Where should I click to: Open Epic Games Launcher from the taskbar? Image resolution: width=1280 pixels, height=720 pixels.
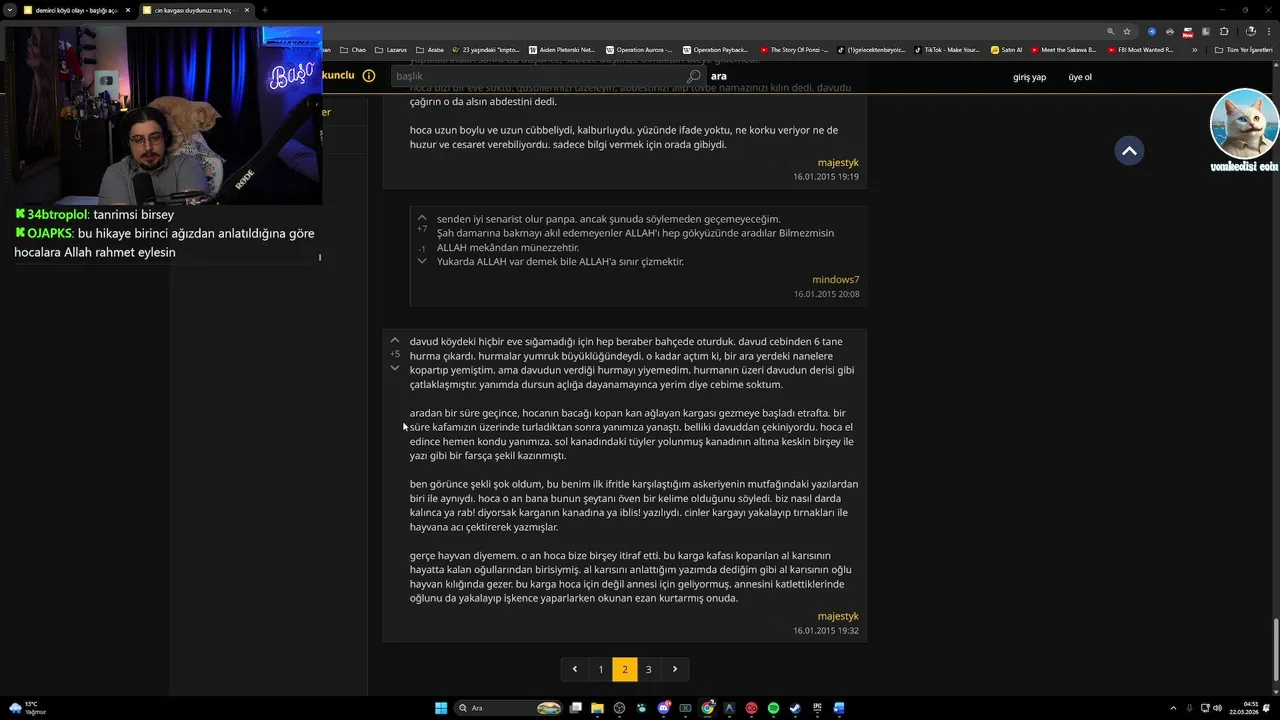click(x=817, y=708)
